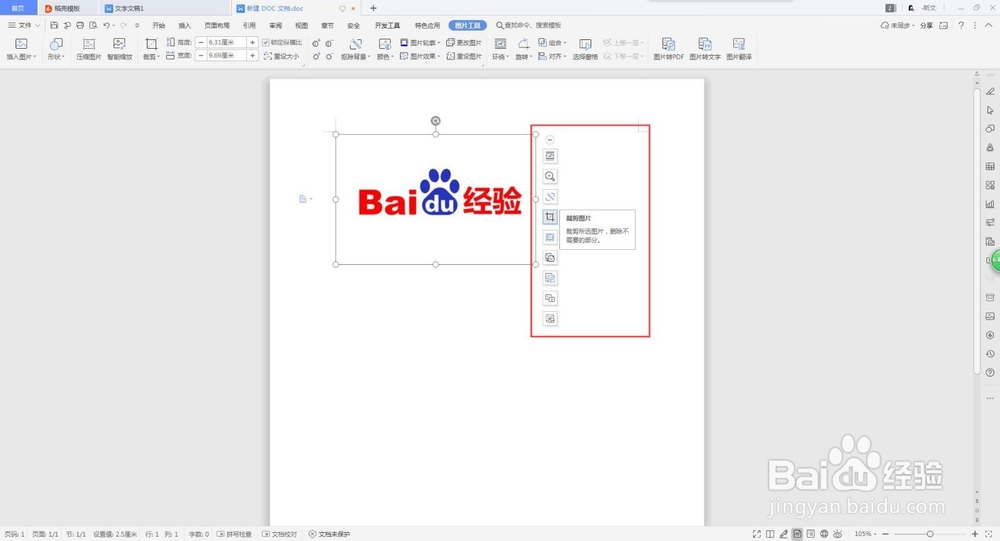Click the print icon in quick toolbar
The height and width of the screenshot is (541, 1000).
pos(80,26)
